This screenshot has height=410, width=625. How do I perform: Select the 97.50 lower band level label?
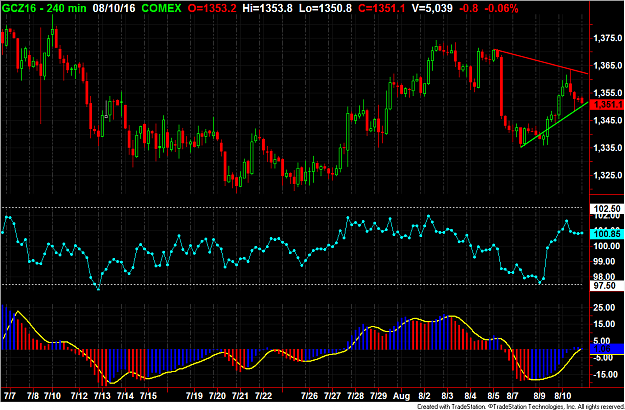click(x=607, y=285)
